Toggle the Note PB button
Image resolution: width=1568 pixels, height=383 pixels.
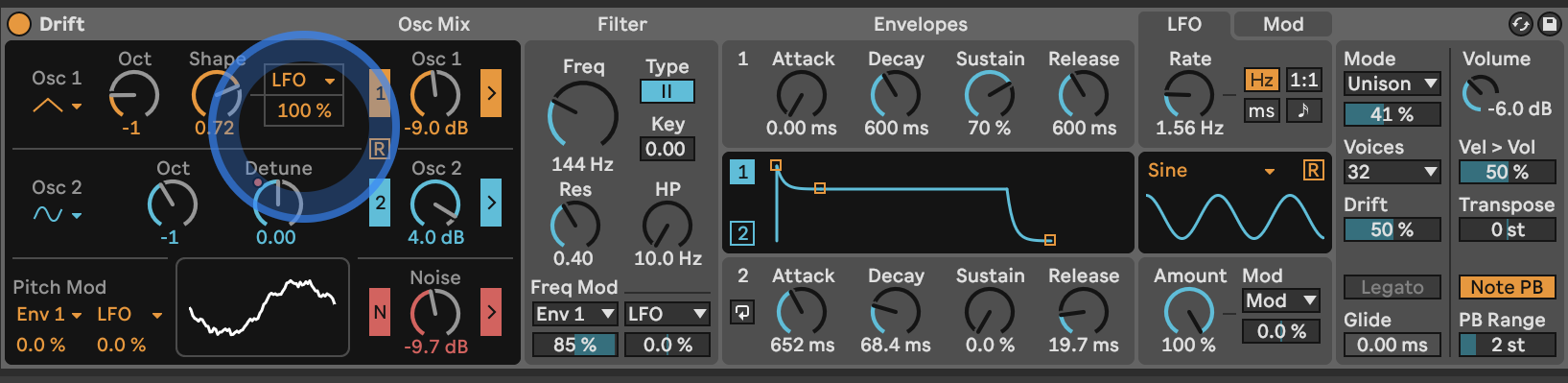coord(1508,287)
